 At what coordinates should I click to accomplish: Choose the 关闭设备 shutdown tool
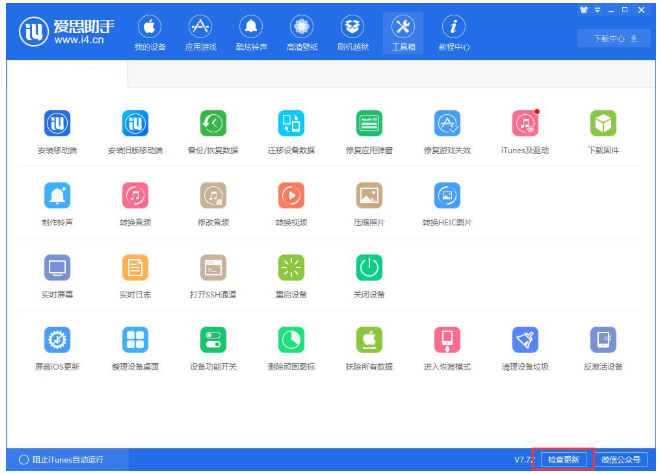[369, 276]
